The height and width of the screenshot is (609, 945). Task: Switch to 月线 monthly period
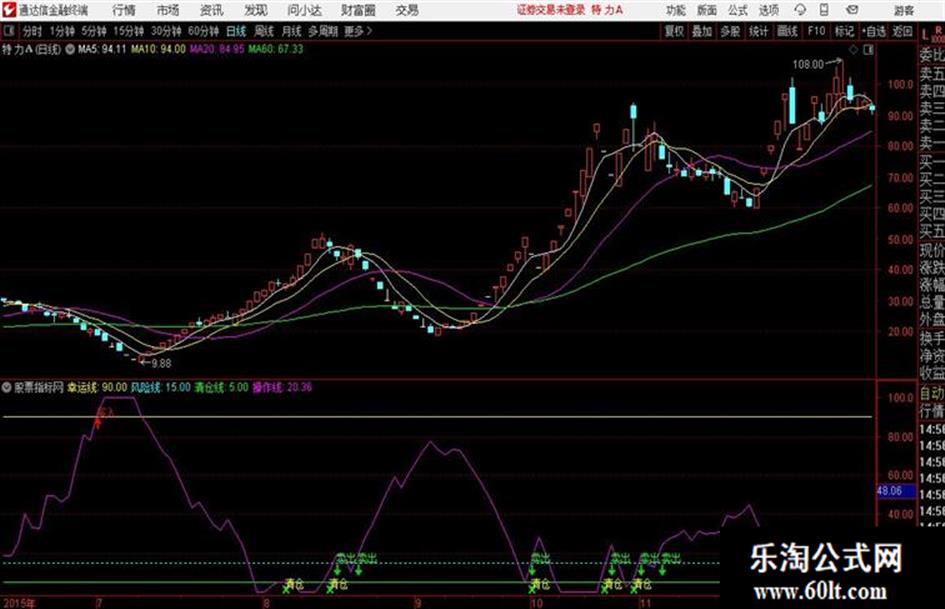click(291, 31)
